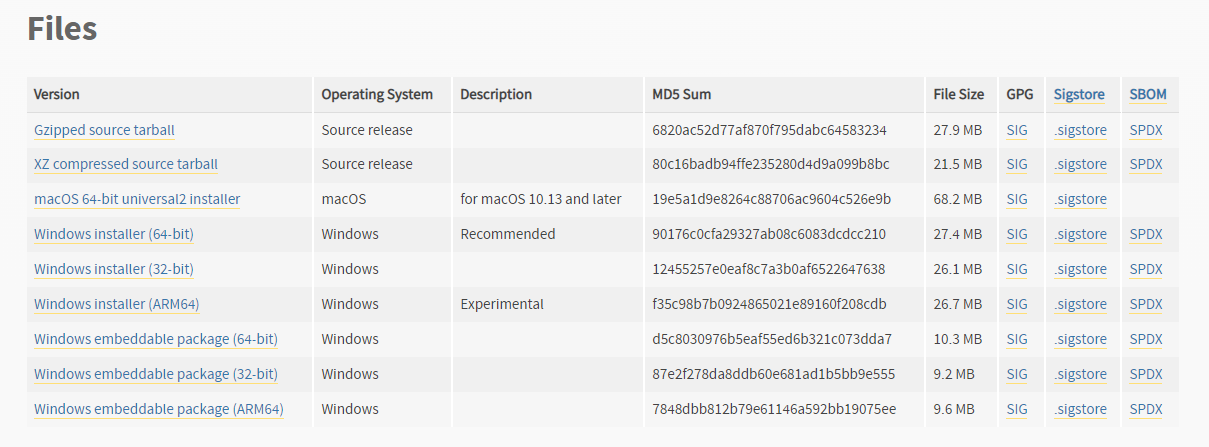Open the Sigstore column header link
This screenshot has height=447, width=1209.
pos(1079,94)
